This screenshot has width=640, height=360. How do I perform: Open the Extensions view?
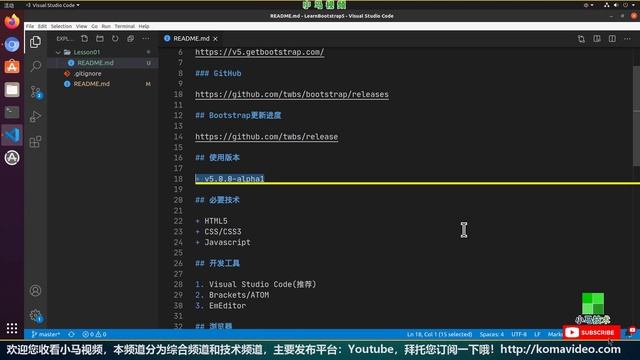(x=36, y=142)
